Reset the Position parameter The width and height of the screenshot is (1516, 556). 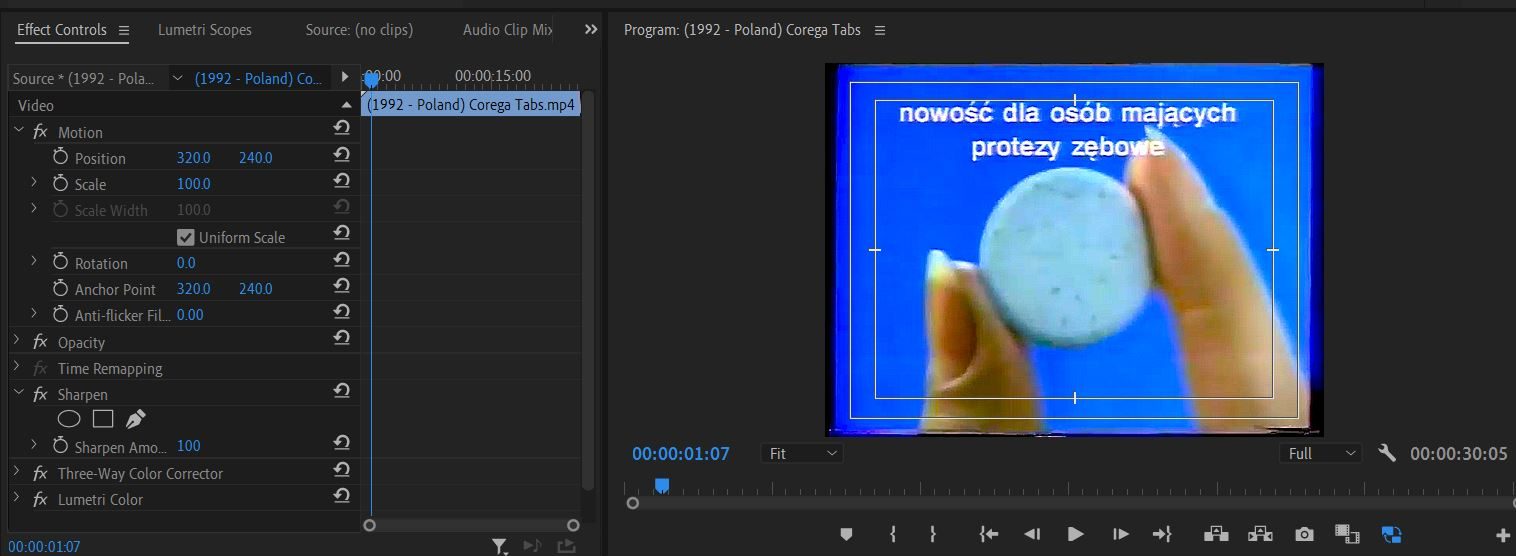click(x=342, y=154)
